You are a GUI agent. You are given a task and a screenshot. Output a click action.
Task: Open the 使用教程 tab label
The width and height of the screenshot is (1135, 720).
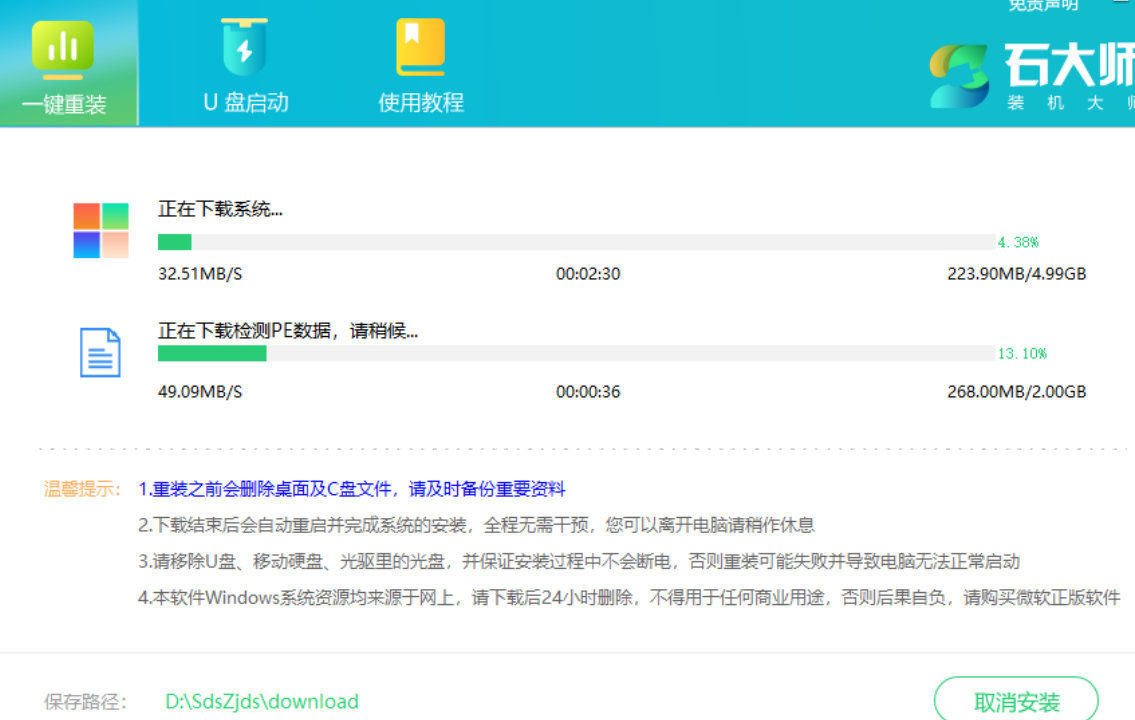[x=420, y=102]
